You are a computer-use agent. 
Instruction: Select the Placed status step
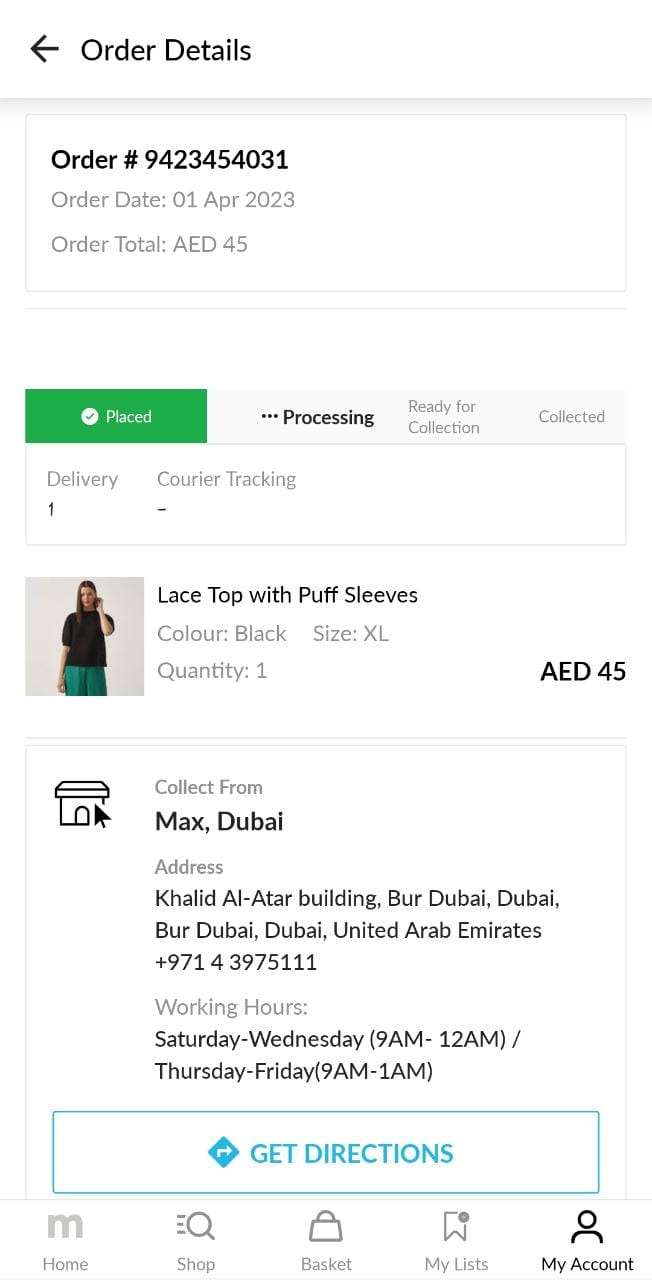pos(117,417)
